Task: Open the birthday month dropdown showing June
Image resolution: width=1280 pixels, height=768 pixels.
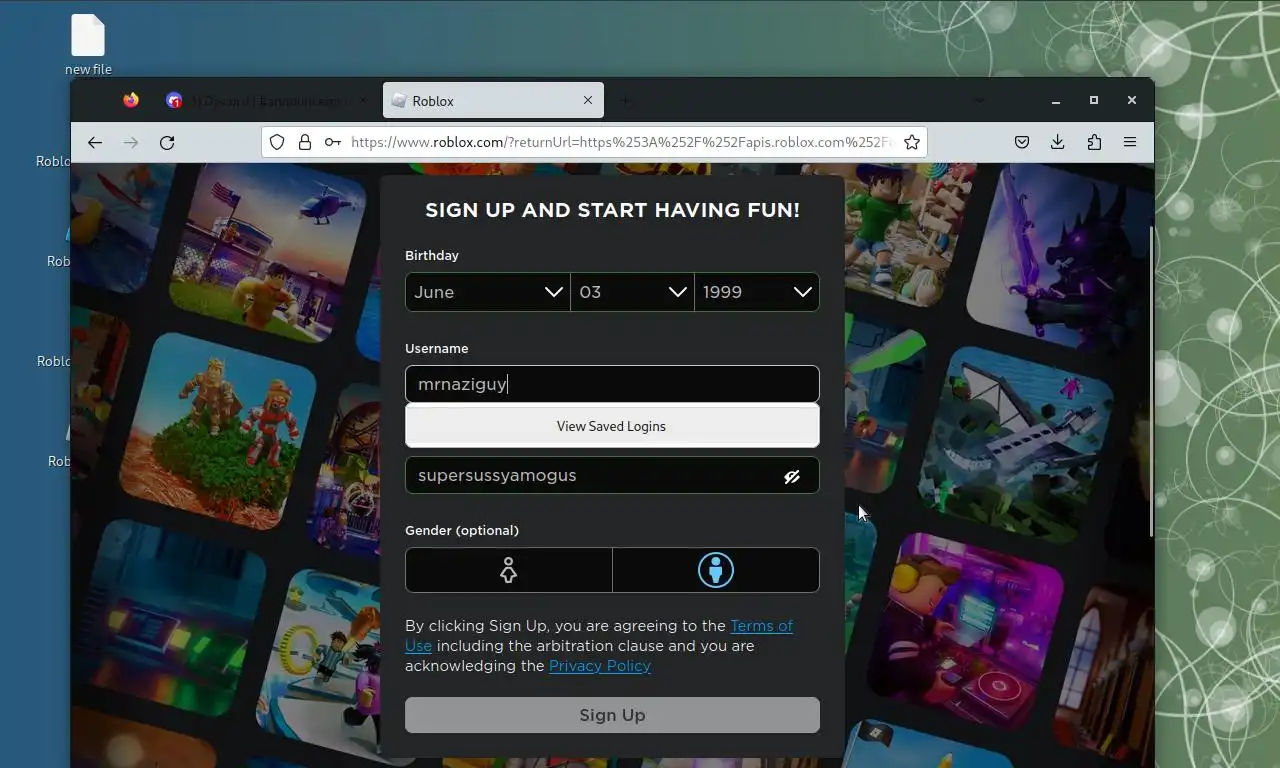Action: 487,292
